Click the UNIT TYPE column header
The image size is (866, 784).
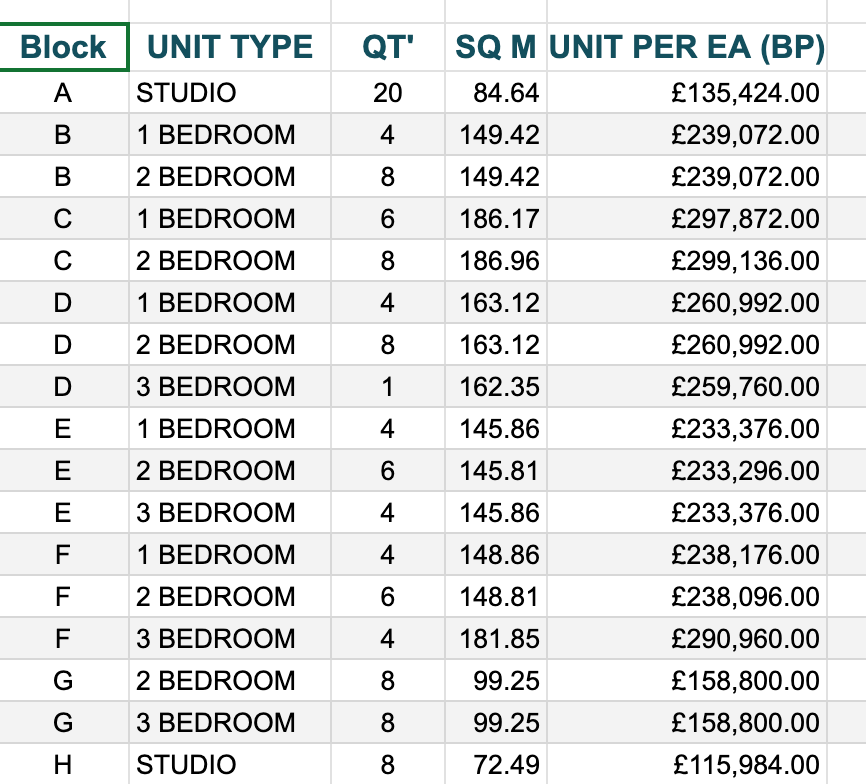tap(229, 47)
